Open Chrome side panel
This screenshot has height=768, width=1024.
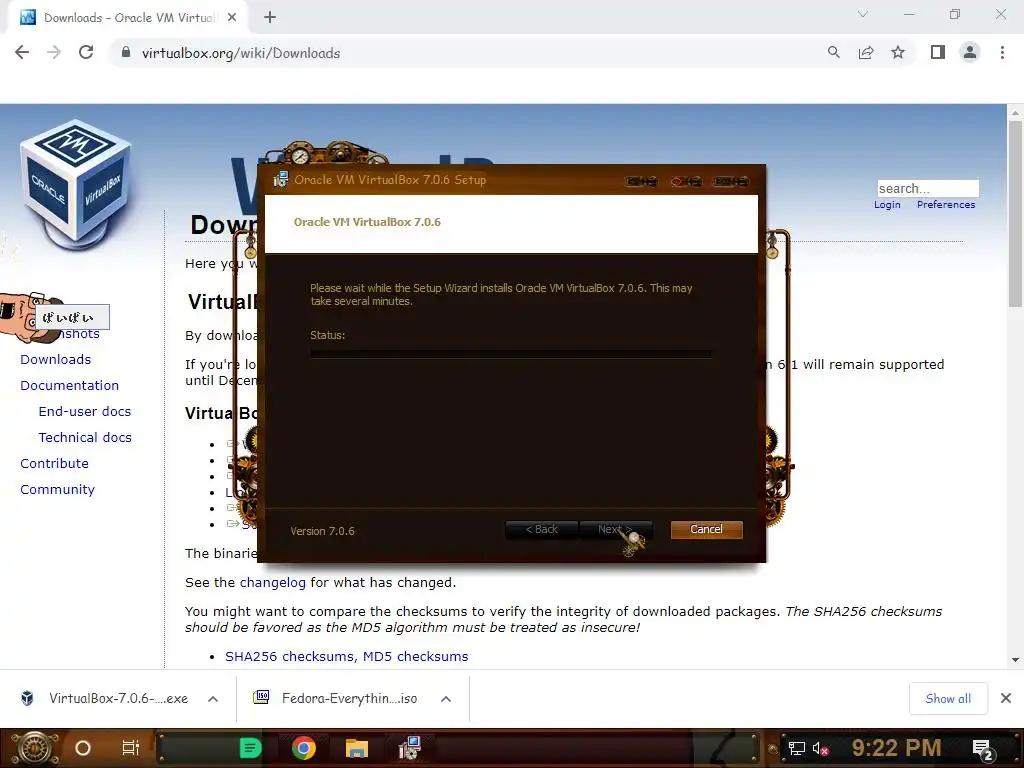pos(938,53)
